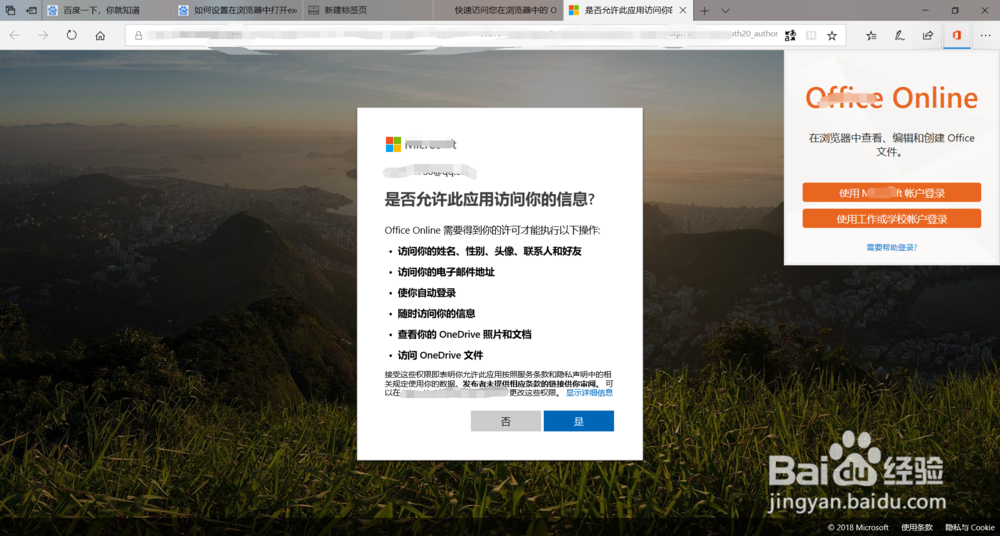Viewport: 1000px width, 536px height.
Task: Maximize the browser window
Action: point(955,10)
